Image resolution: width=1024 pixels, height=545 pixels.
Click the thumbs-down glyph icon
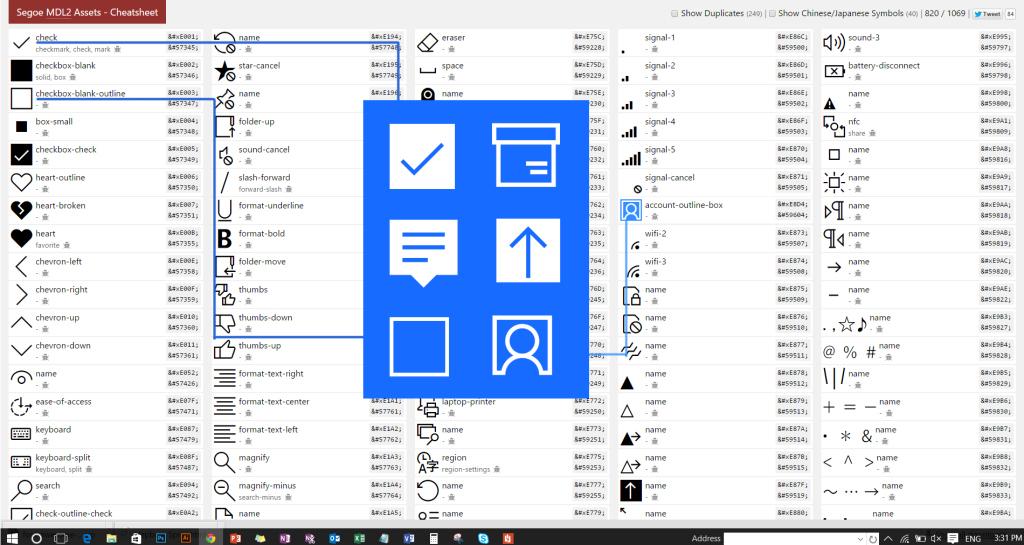pos(224,322)
